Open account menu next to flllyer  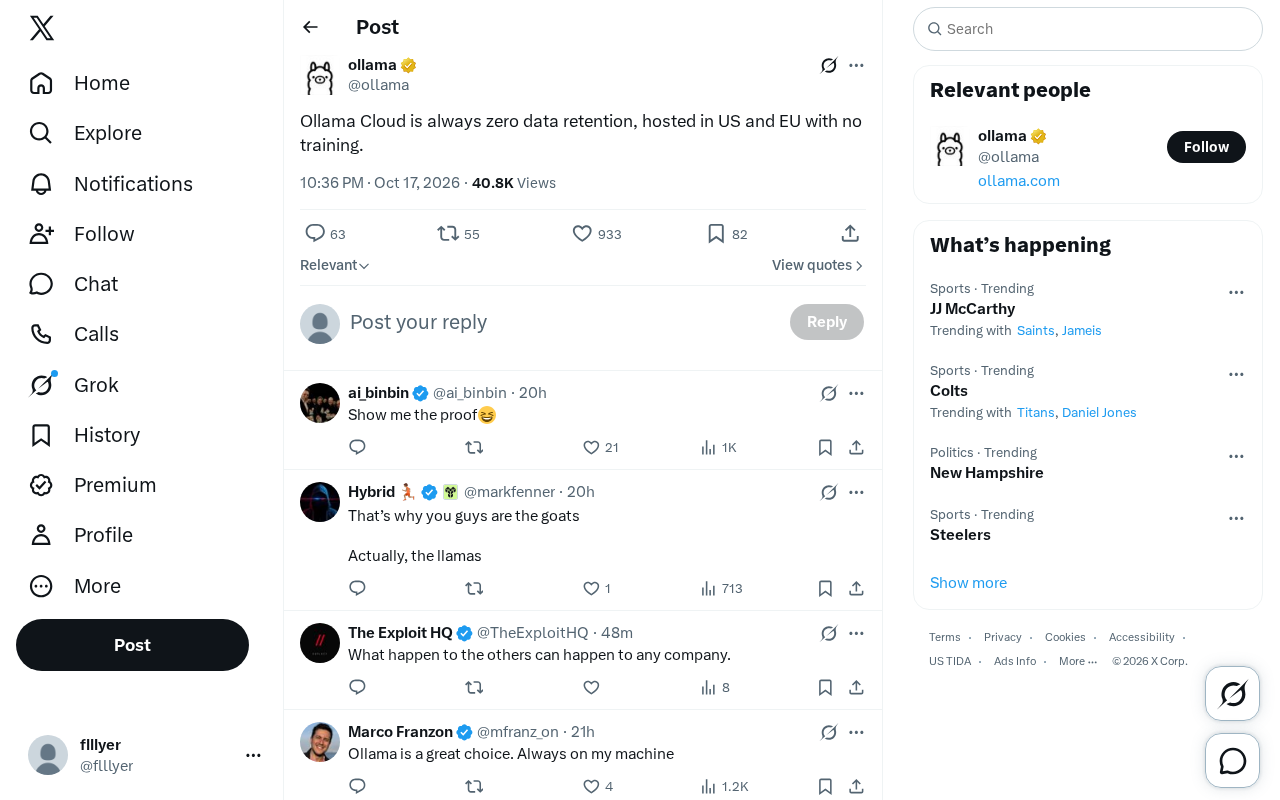(253, 755)
